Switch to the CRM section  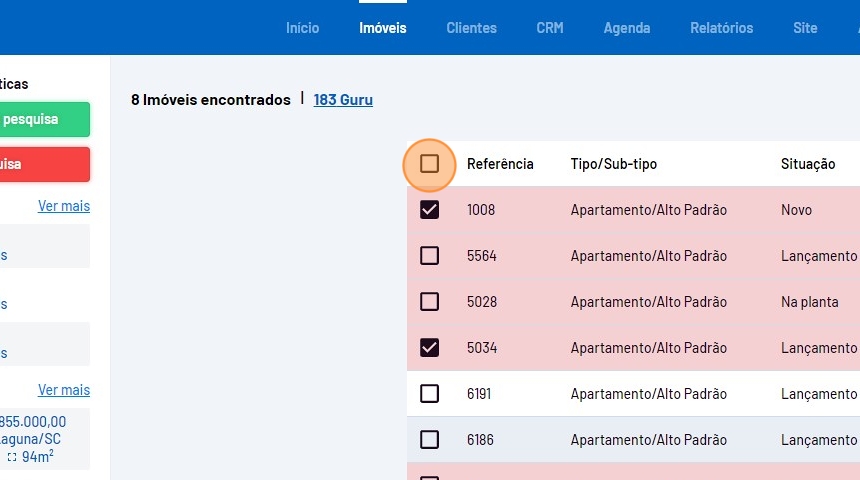click(x=550, y=28)
